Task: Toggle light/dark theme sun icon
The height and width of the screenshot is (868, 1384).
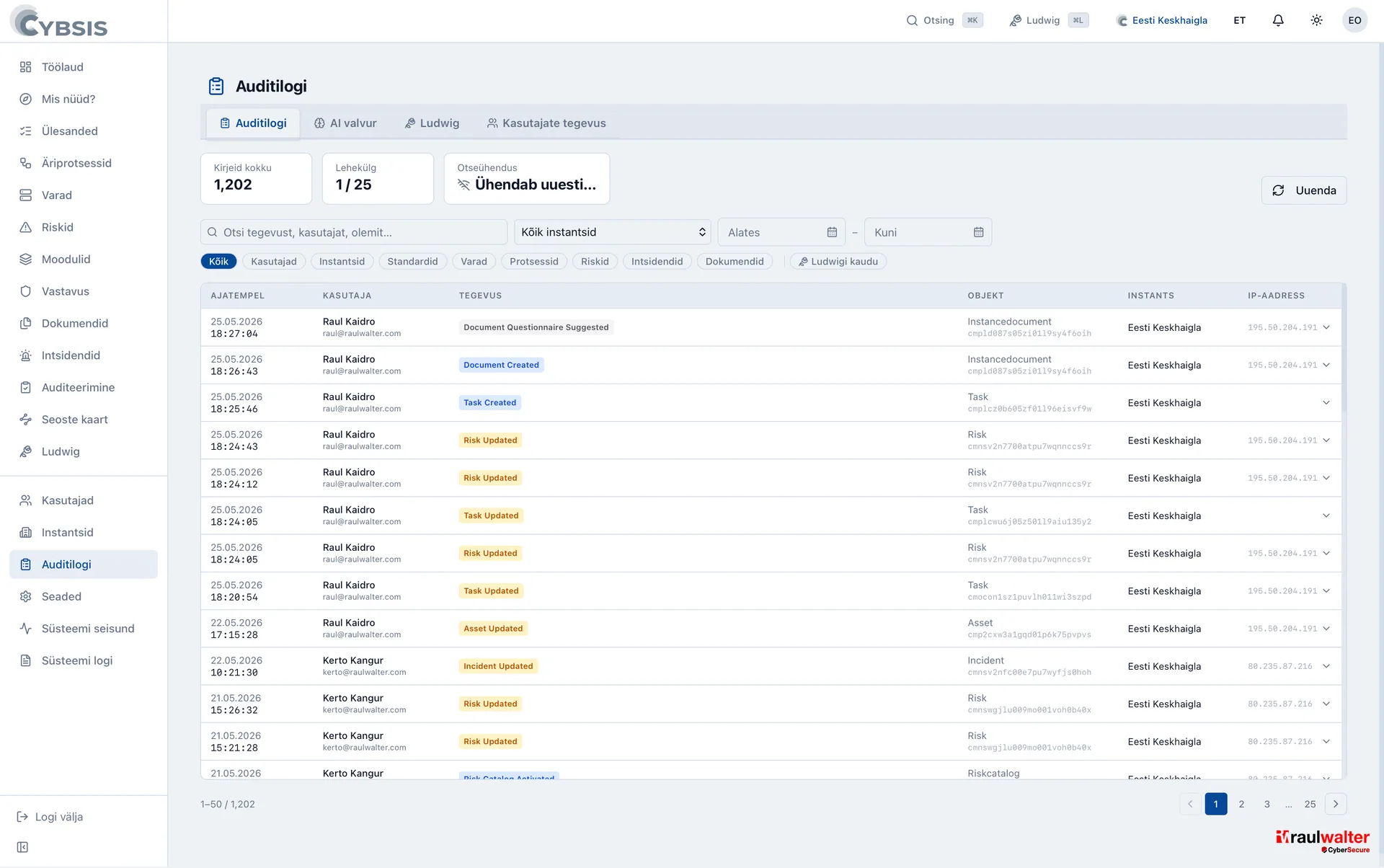Action: point(1316,20)
